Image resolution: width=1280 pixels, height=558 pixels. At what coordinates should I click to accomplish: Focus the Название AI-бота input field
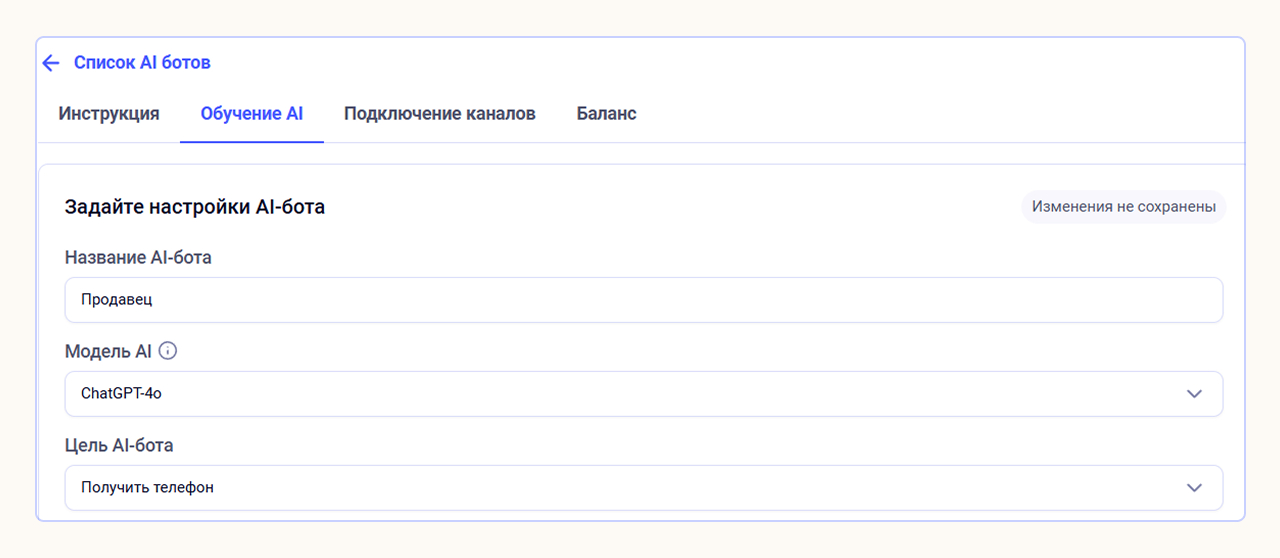click(644, 300)
